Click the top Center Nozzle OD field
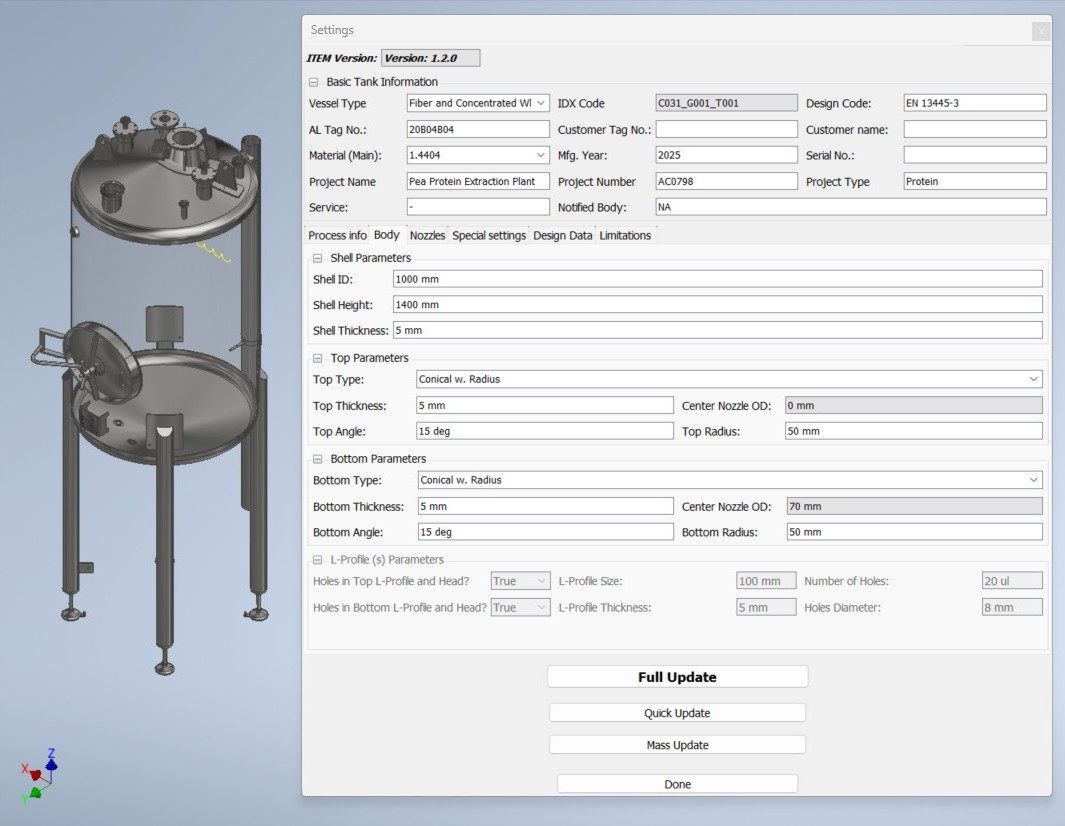Viewport: 1065px width, 826px height. (x=914, y=406)
